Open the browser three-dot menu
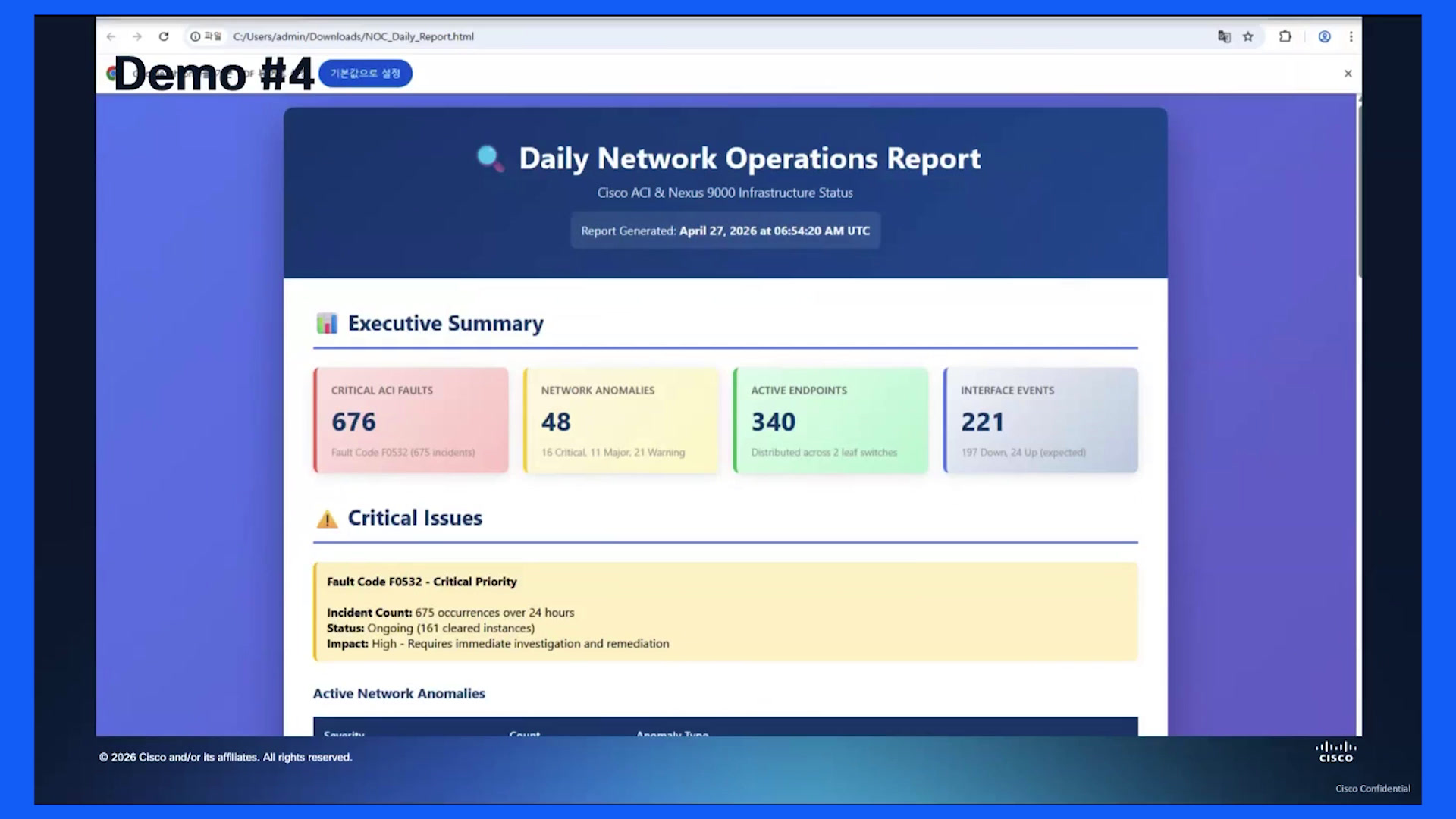Screen dimensions: 1456x819 (1351, 36)
